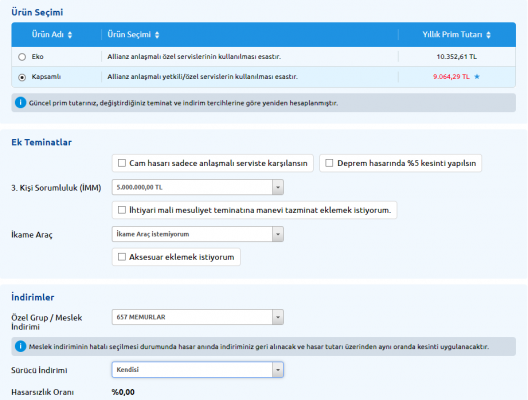Click the Kapsamlı row service description
The width and height of the screenshot is (528, 400).
click(202, 77)
